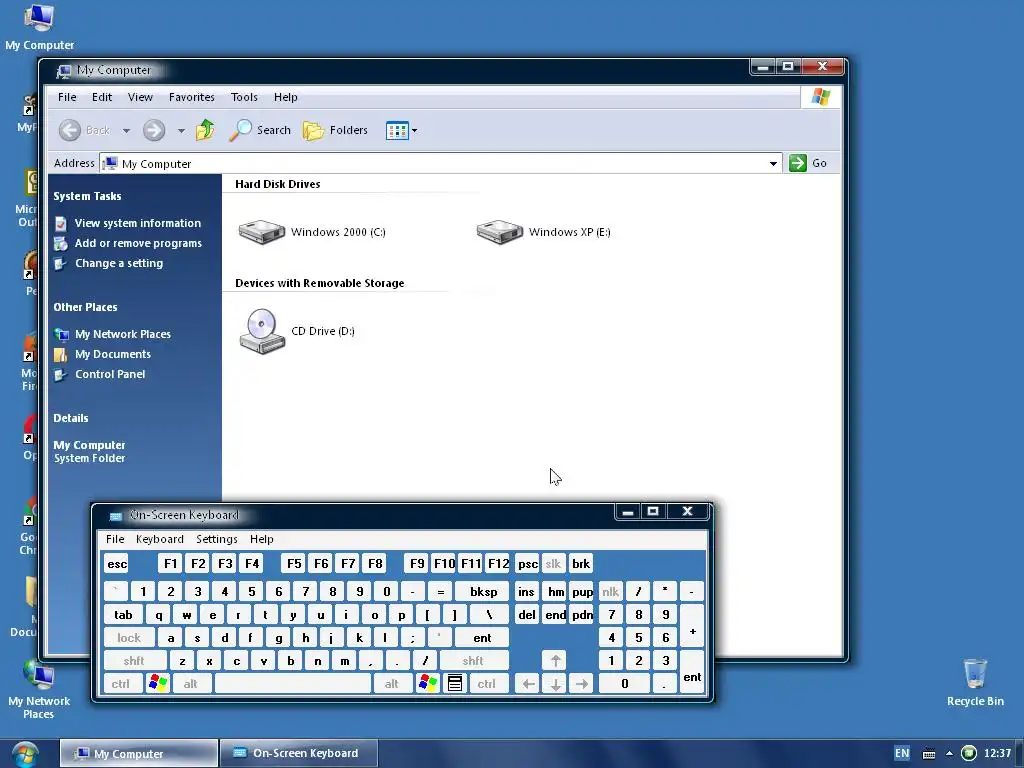This screenshot has height=768, width=1024.
Task: Toggle the right shft key
Action: pyautogui.click(x=473, y=661)
